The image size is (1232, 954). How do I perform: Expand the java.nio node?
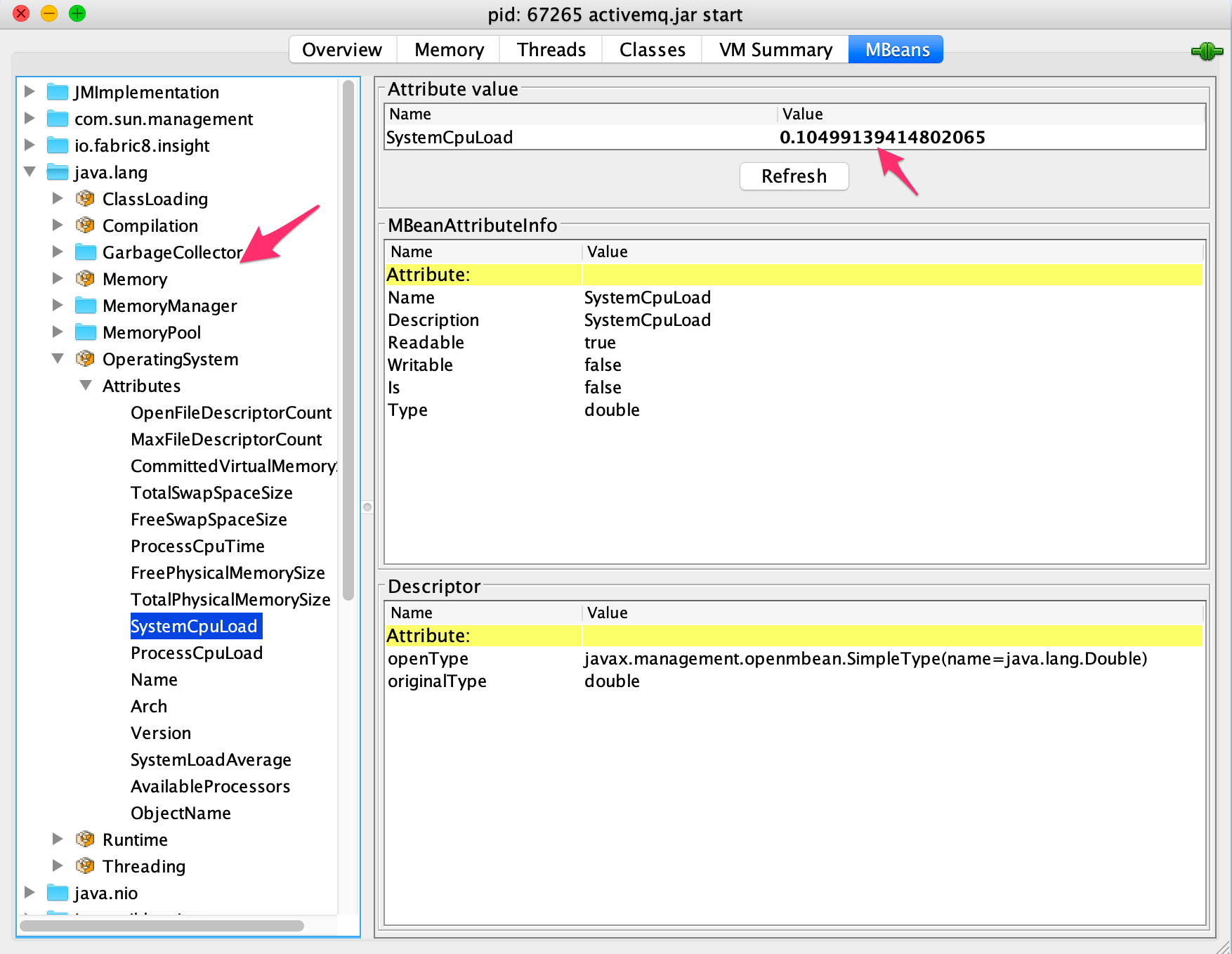[30, 892]
